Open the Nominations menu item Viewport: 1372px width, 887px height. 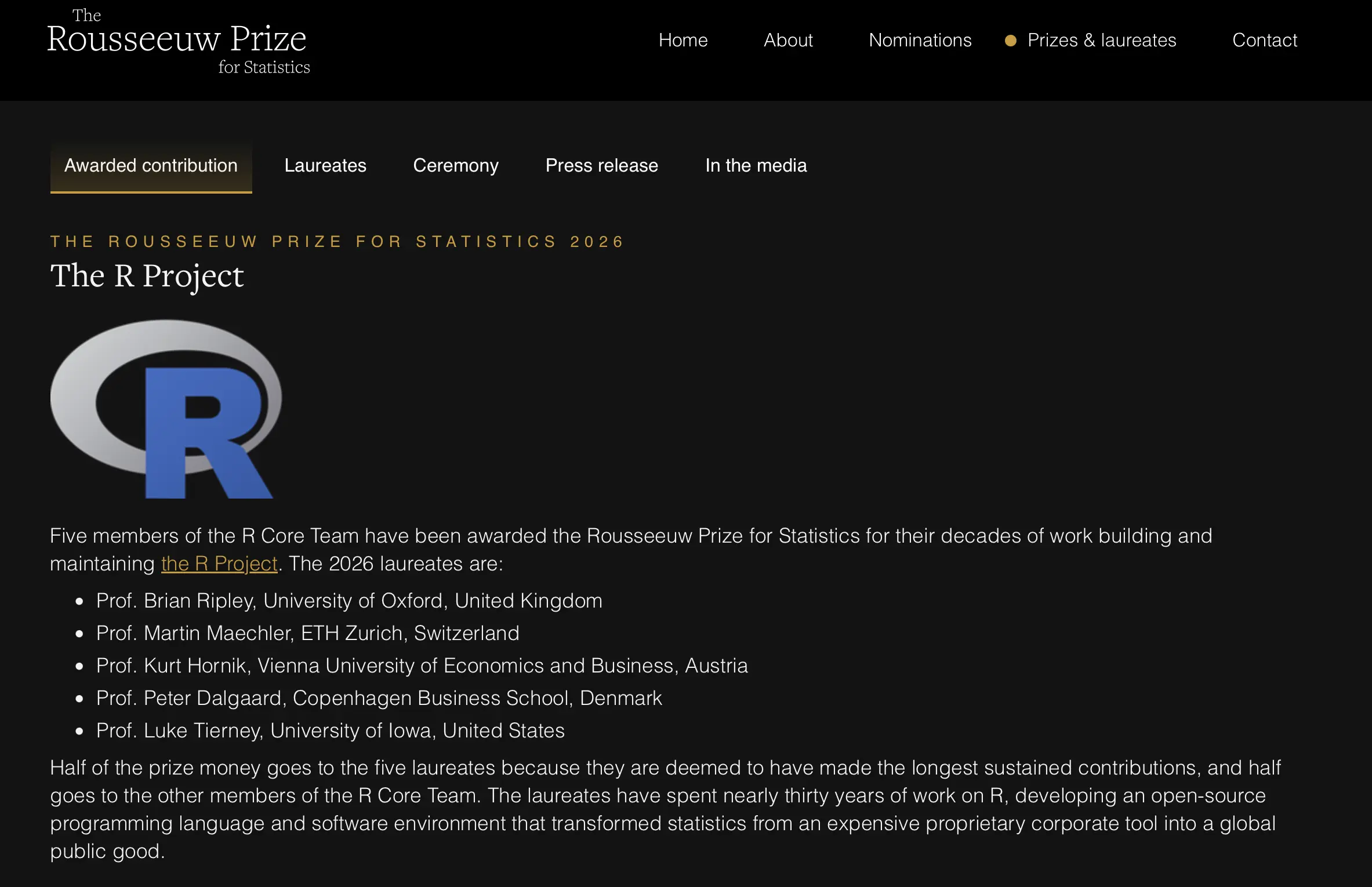[x=920, y=40]
